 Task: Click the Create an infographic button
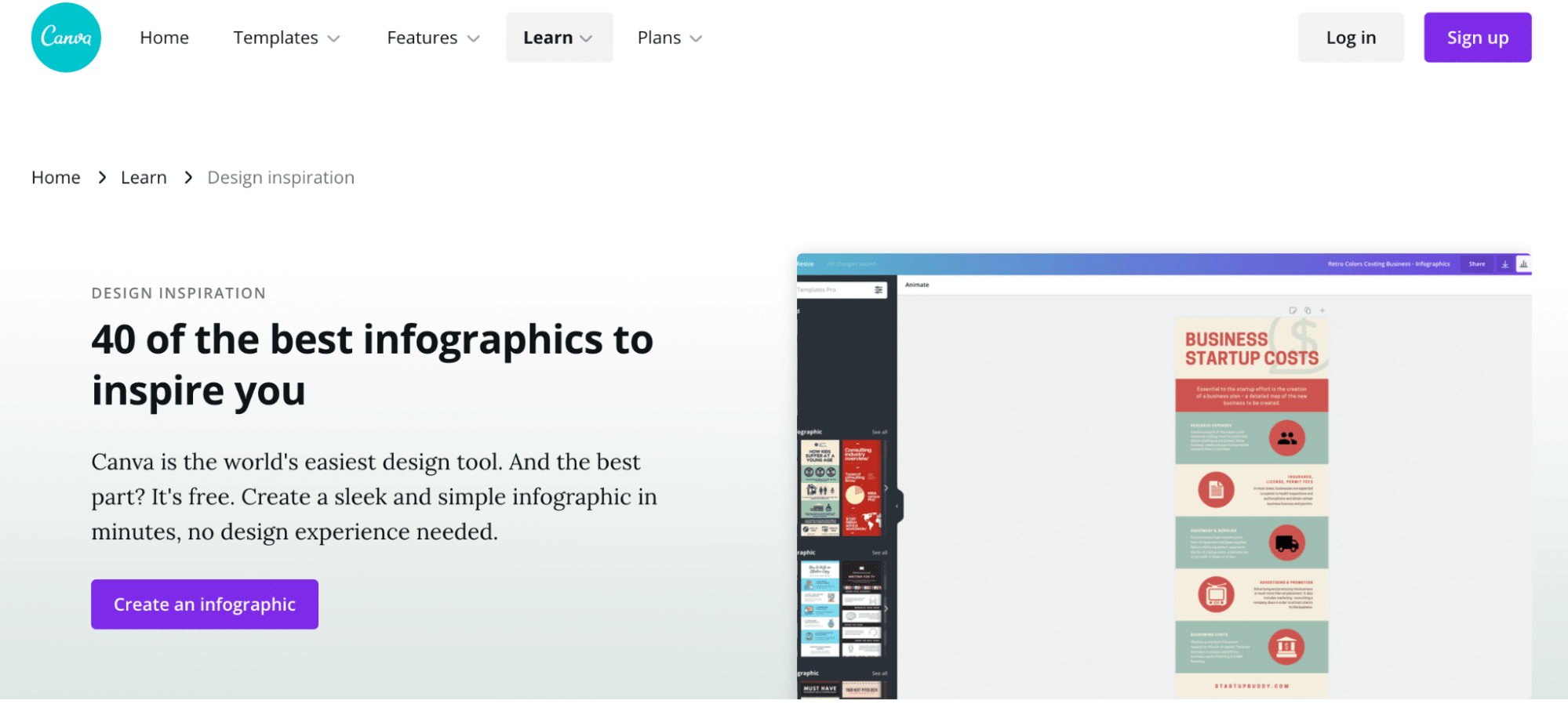[205, 604]
